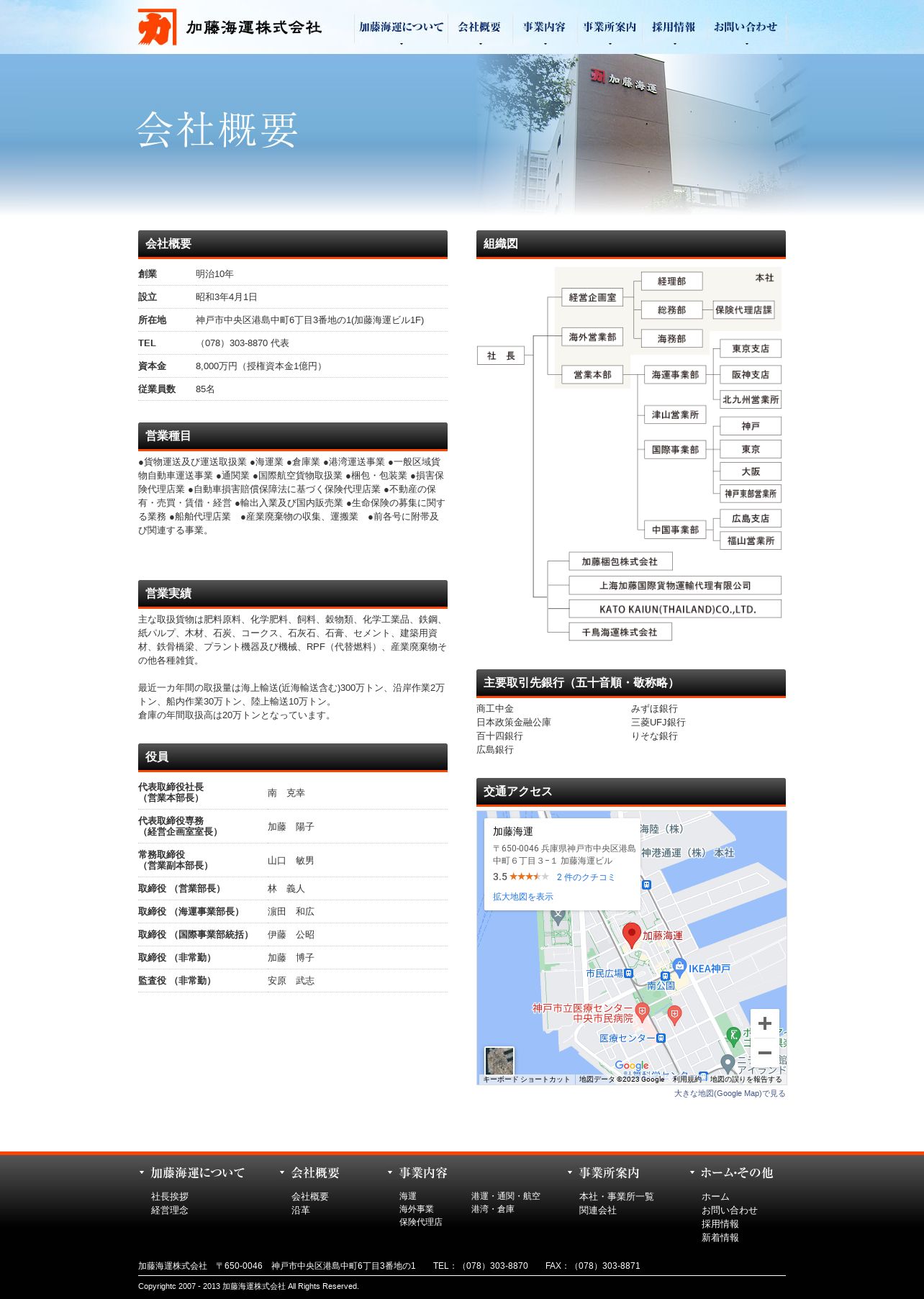
Task: Click the 保険代理店課 box in org chart
Action: click(743, 310)
